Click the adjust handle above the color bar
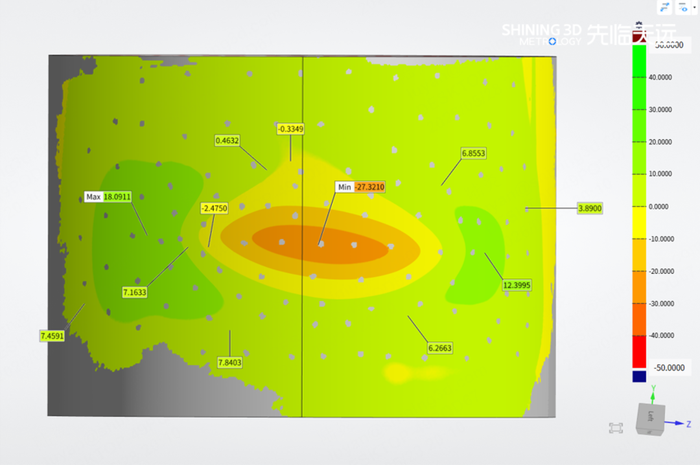Screen dimensions: 700x465 point(639,25)
